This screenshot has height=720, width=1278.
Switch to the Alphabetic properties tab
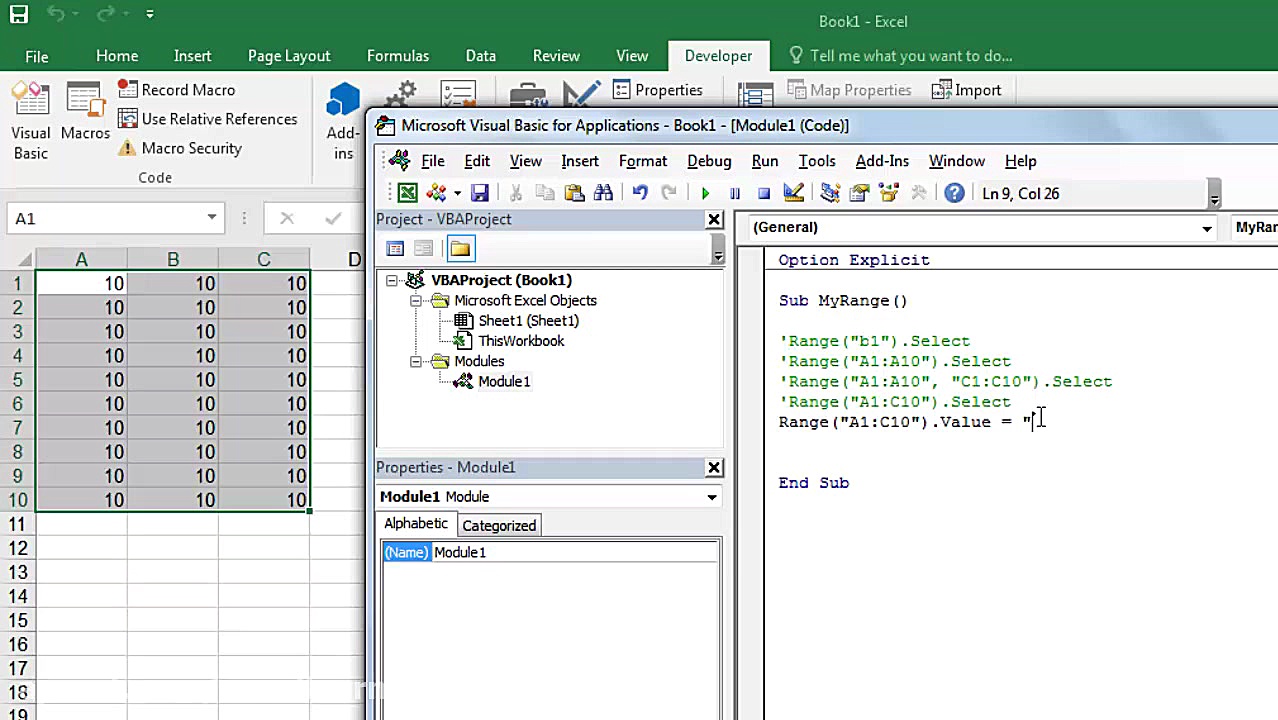click(x=416, y=524)
